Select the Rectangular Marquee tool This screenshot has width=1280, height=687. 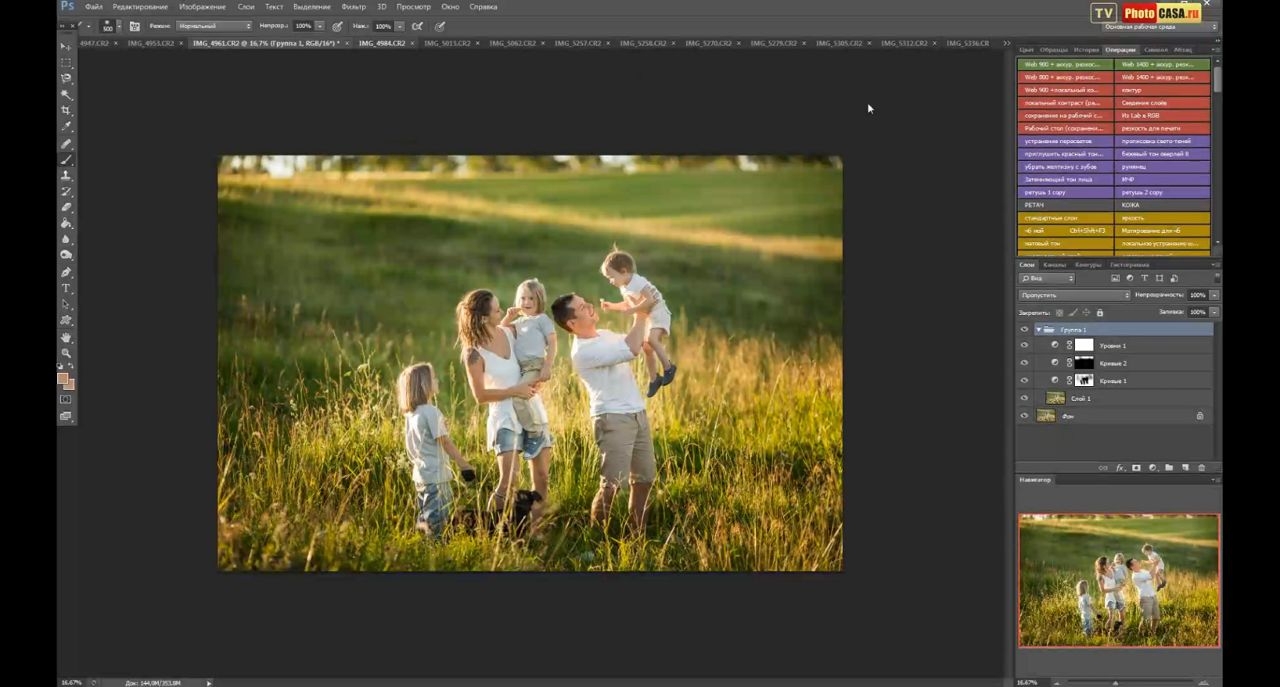point(66,62)
